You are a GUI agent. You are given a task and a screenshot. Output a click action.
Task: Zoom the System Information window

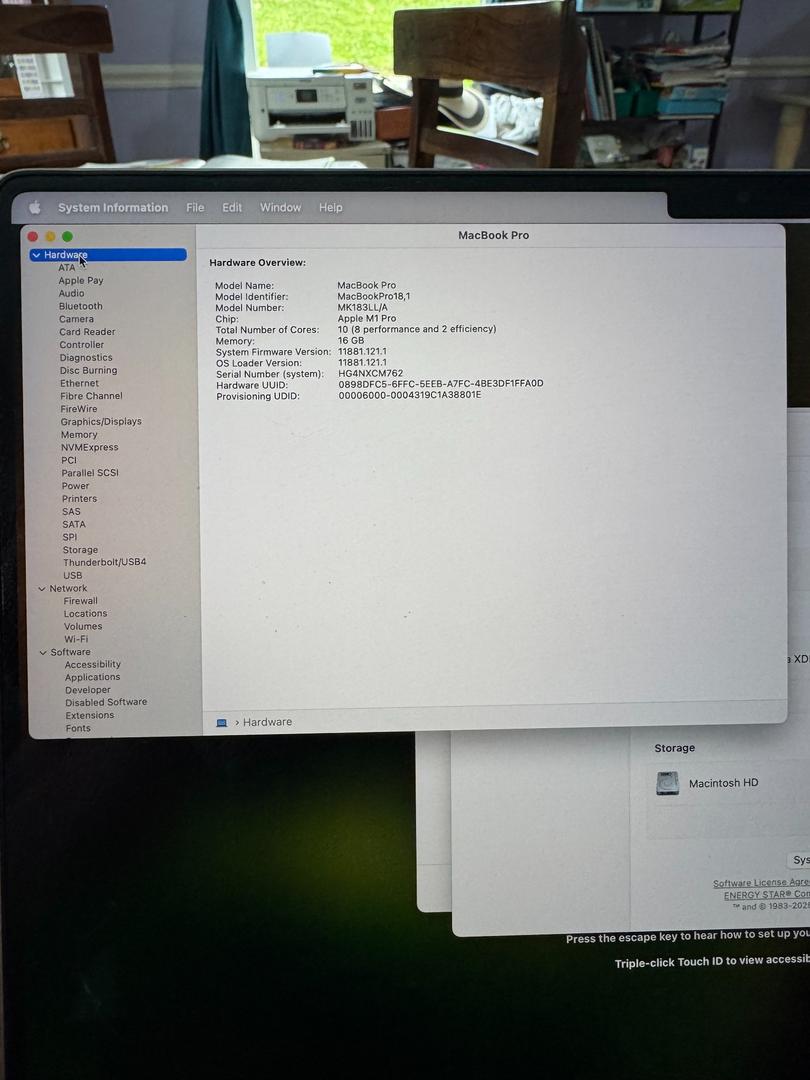[x=68, y=237]
